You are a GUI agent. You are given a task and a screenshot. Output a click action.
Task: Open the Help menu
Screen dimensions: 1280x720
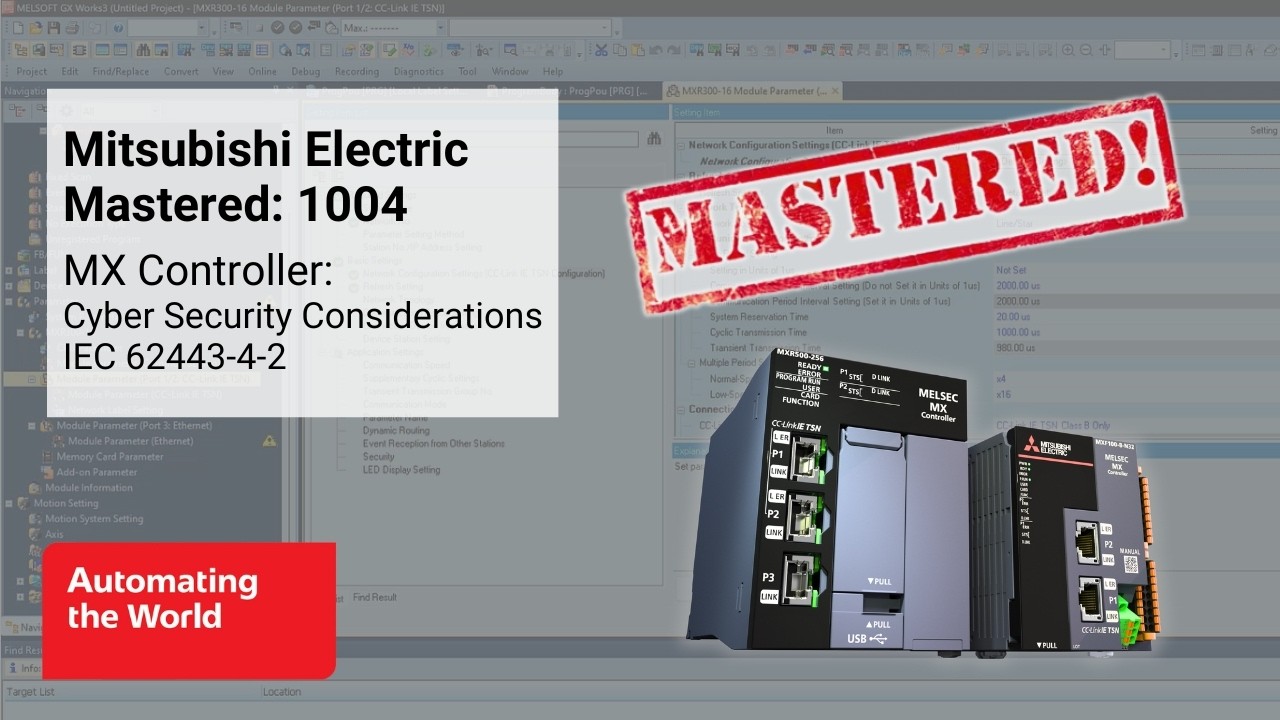(553, 71)
